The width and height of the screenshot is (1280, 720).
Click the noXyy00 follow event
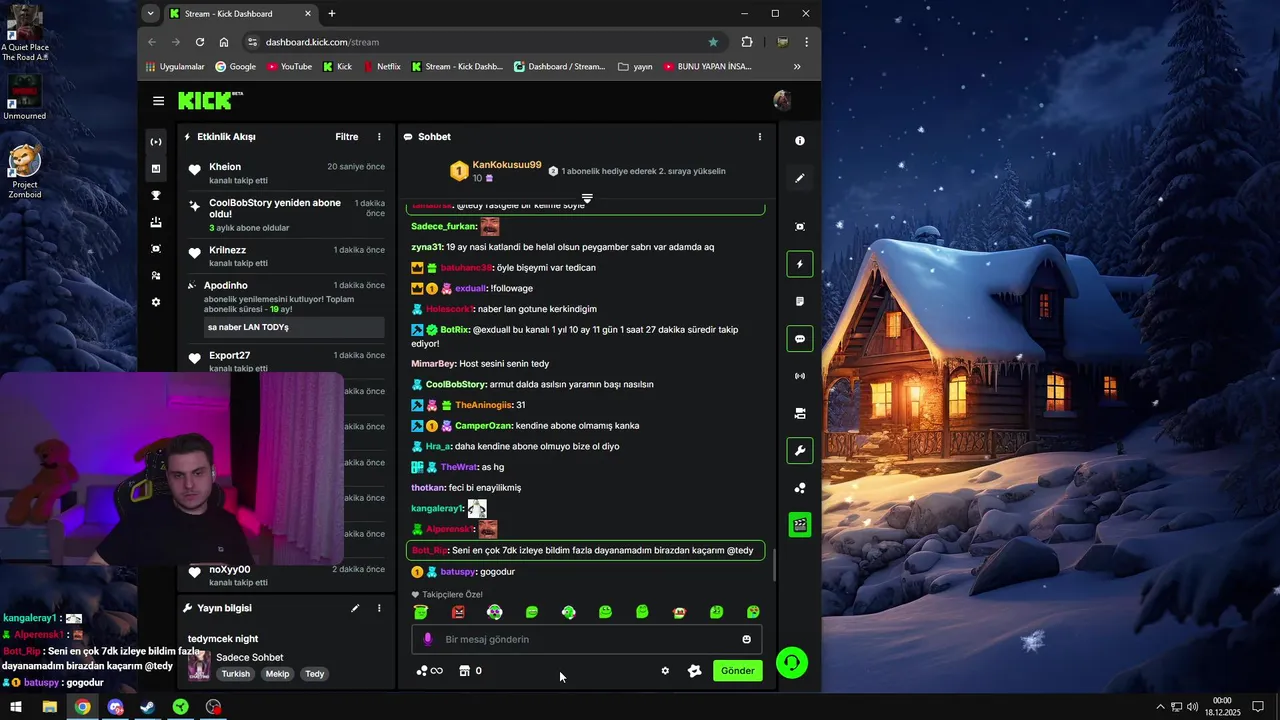click(286, 575)
